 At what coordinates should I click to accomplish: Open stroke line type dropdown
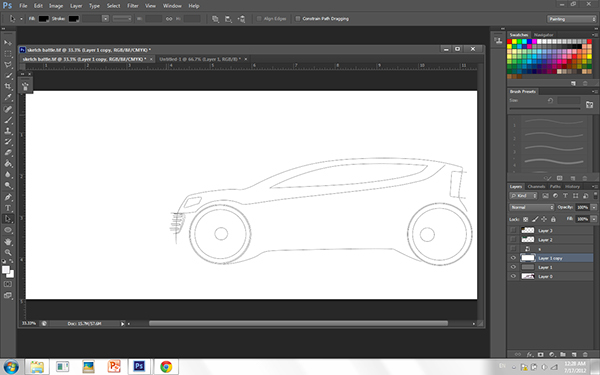(x=122, y=19)
